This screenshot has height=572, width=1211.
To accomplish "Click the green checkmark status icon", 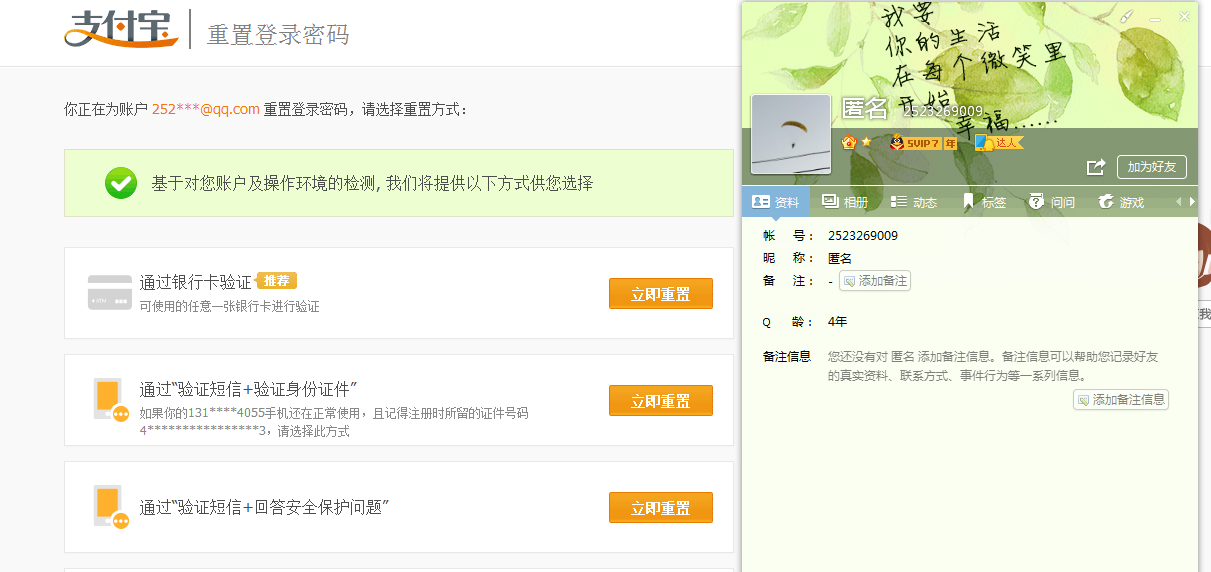I will (x=121, y=183).
